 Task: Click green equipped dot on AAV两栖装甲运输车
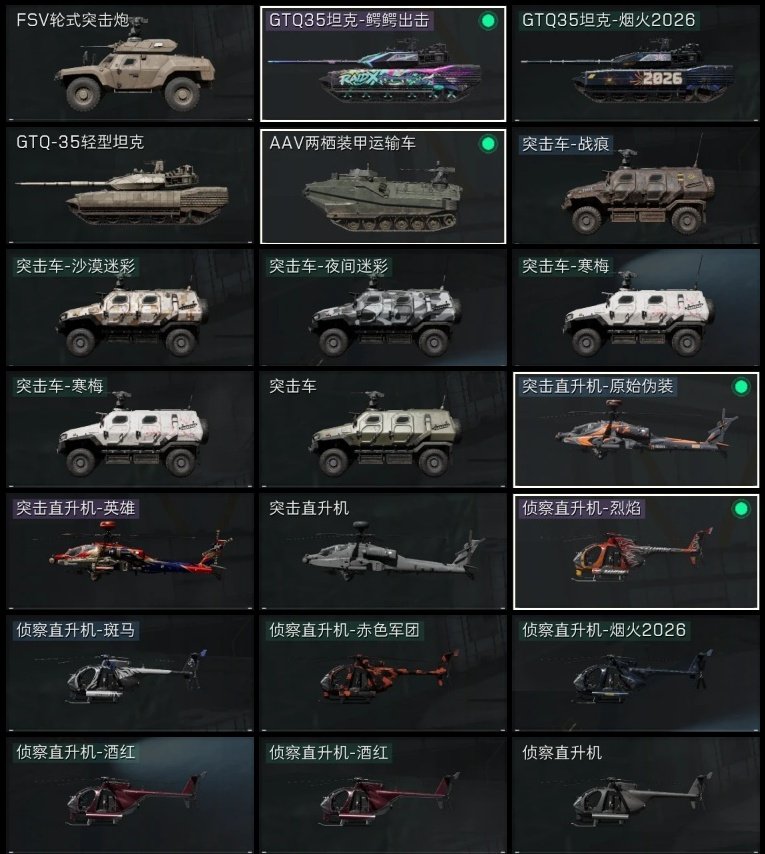coord(488,144)
